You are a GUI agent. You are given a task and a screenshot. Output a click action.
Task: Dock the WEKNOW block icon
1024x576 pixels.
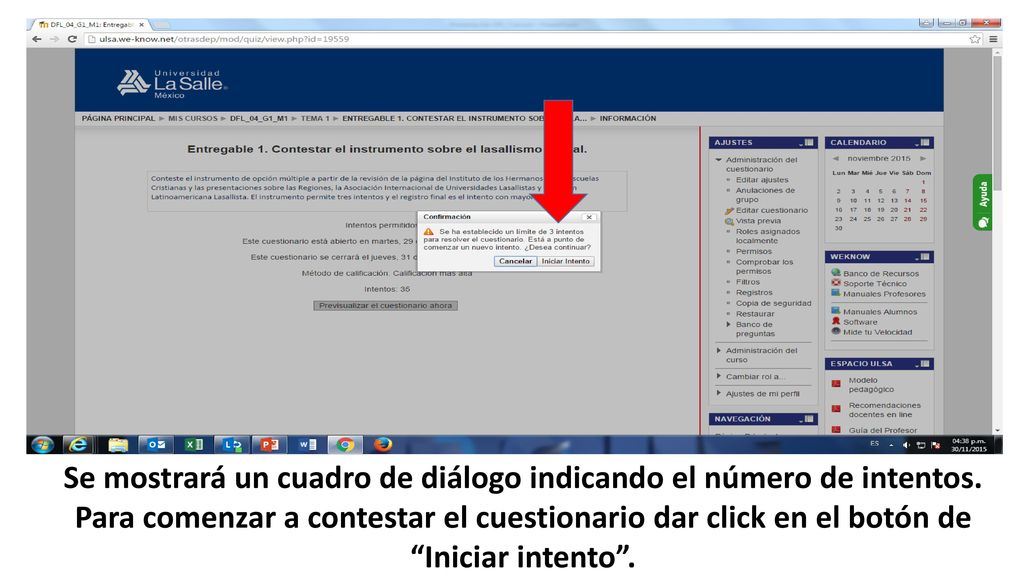pyautogui.click(x=925, y=257)
